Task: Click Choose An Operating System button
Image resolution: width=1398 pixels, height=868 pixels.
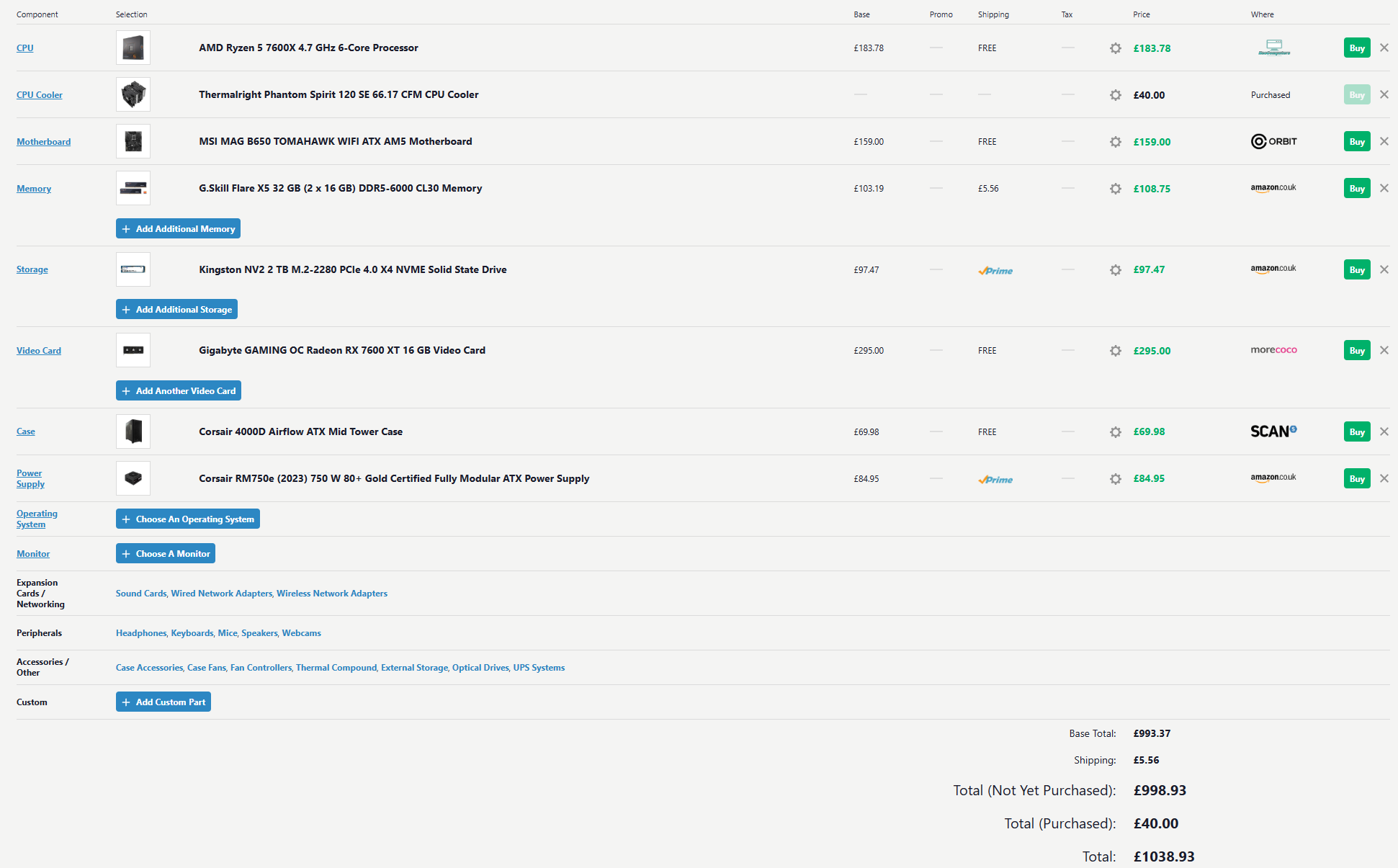Action: [188, 519]
